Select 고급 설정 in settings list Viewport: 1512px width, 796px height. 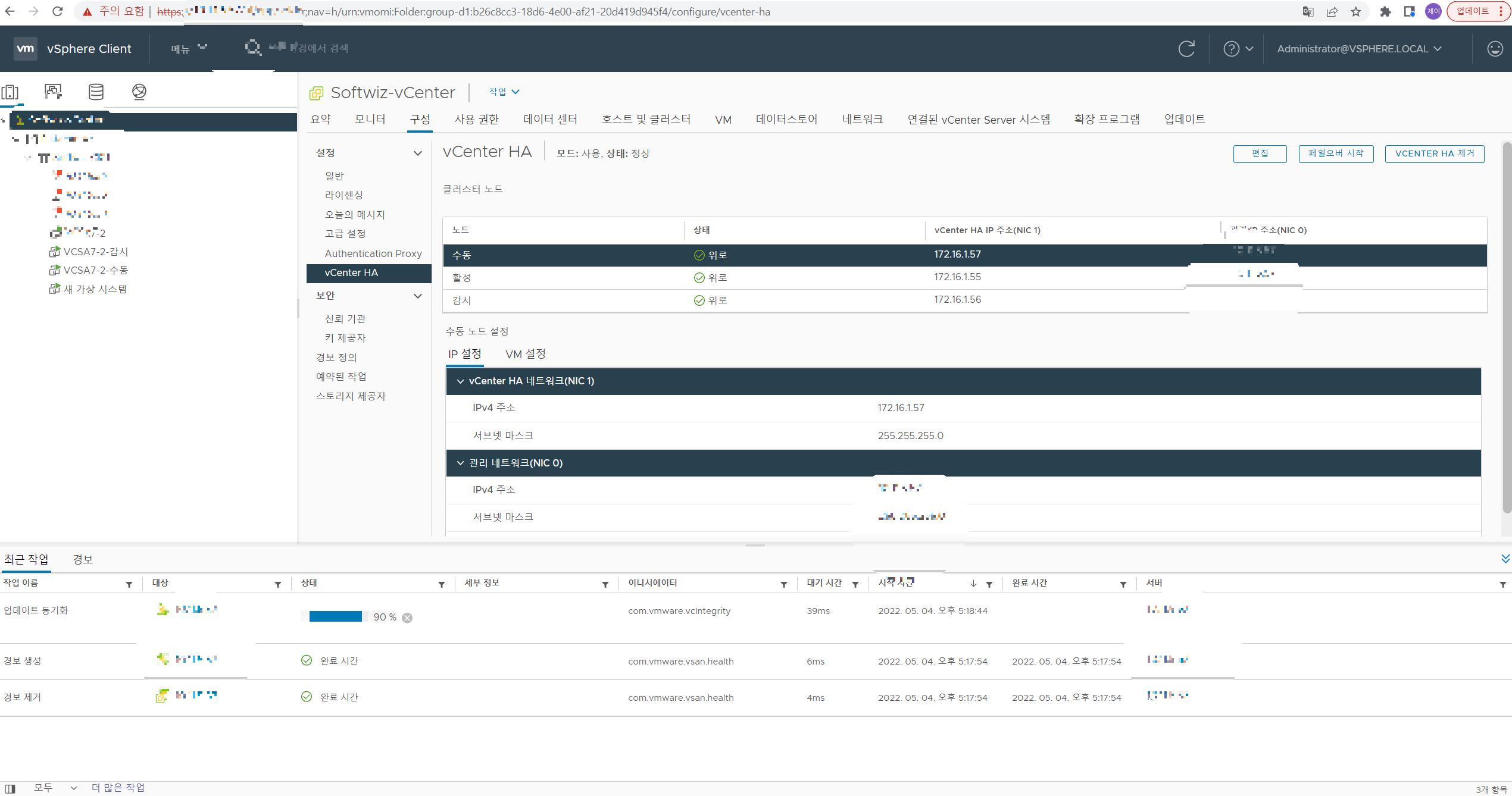[345, 234]
